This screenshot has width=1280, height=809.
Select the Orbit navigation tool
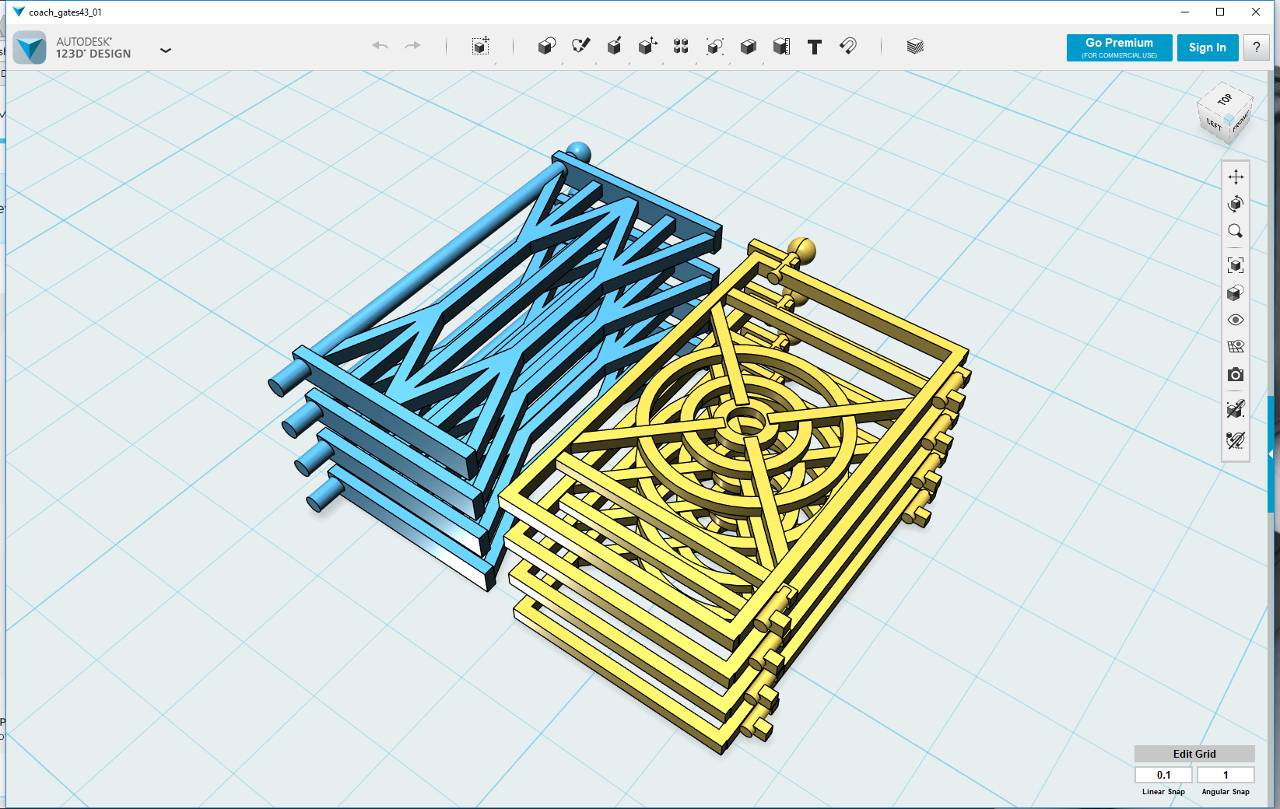coord(1236,204)
